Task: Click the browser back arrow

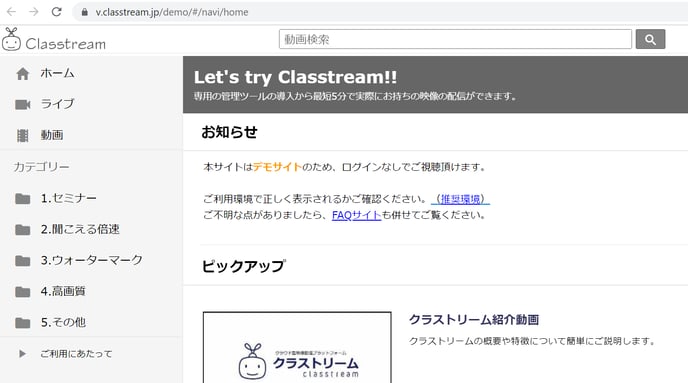Action: [x=11, y=12]
